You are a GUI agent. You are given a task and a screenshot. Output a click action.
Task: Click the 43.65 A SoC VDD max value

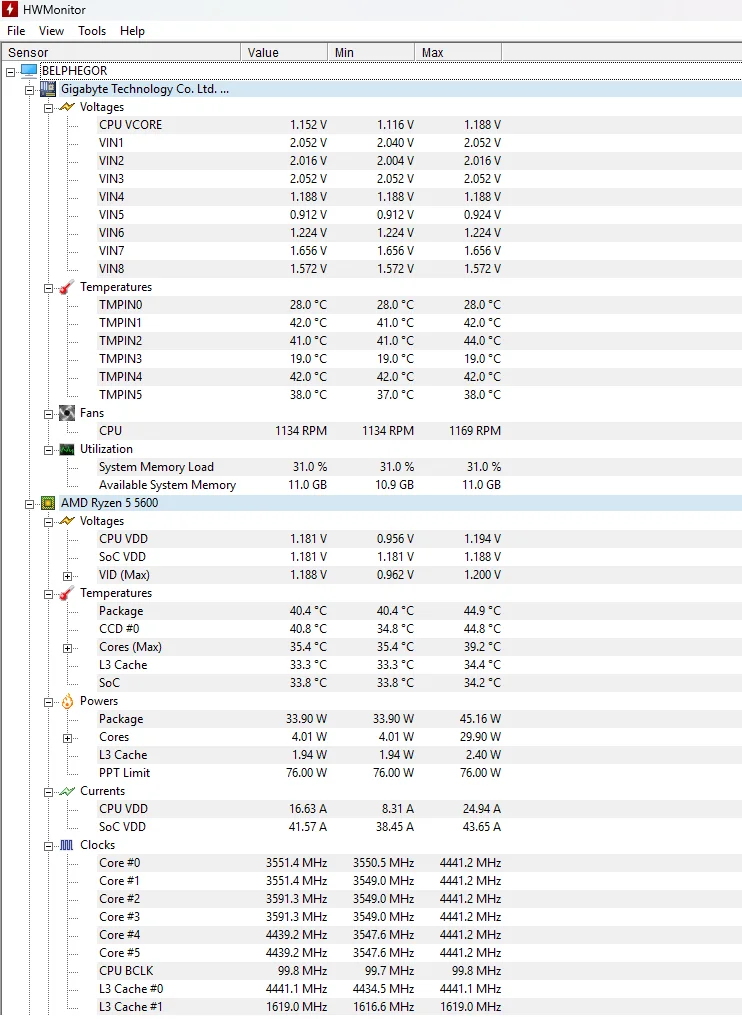point(481,827)
